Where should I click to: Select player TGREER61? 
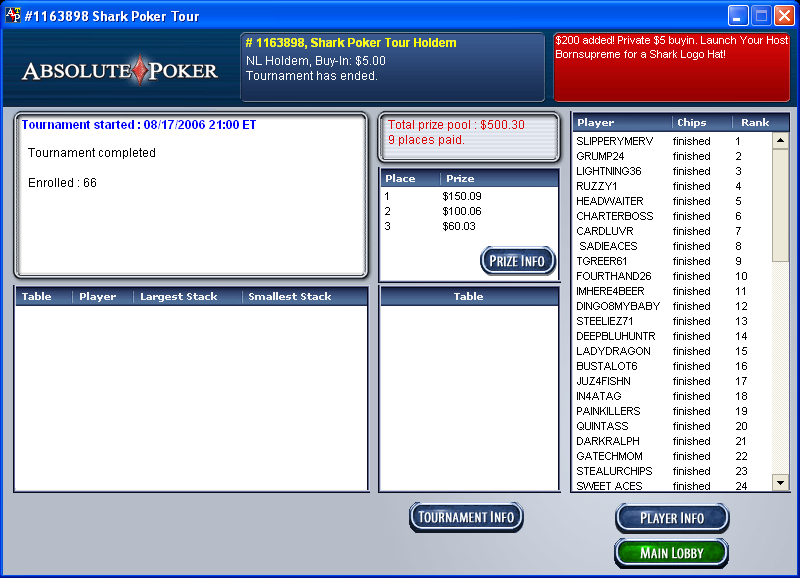[x=672, y=261]
